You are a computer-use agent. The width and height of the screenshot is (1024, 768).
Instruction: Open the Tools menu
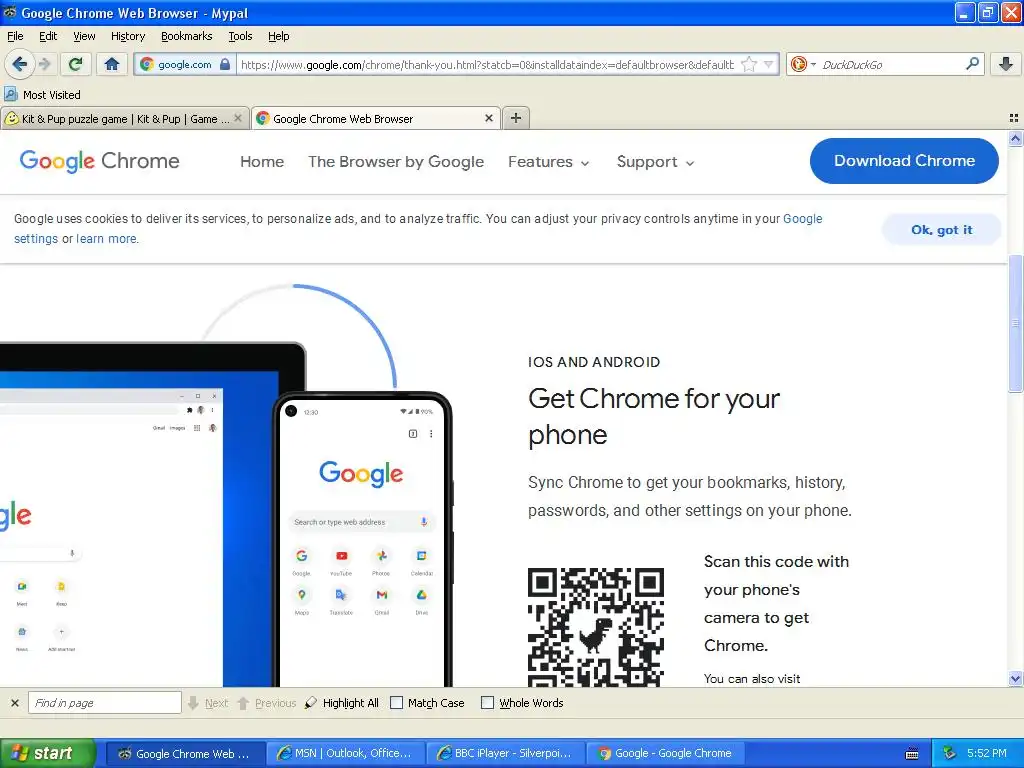[x=240, y=36]
